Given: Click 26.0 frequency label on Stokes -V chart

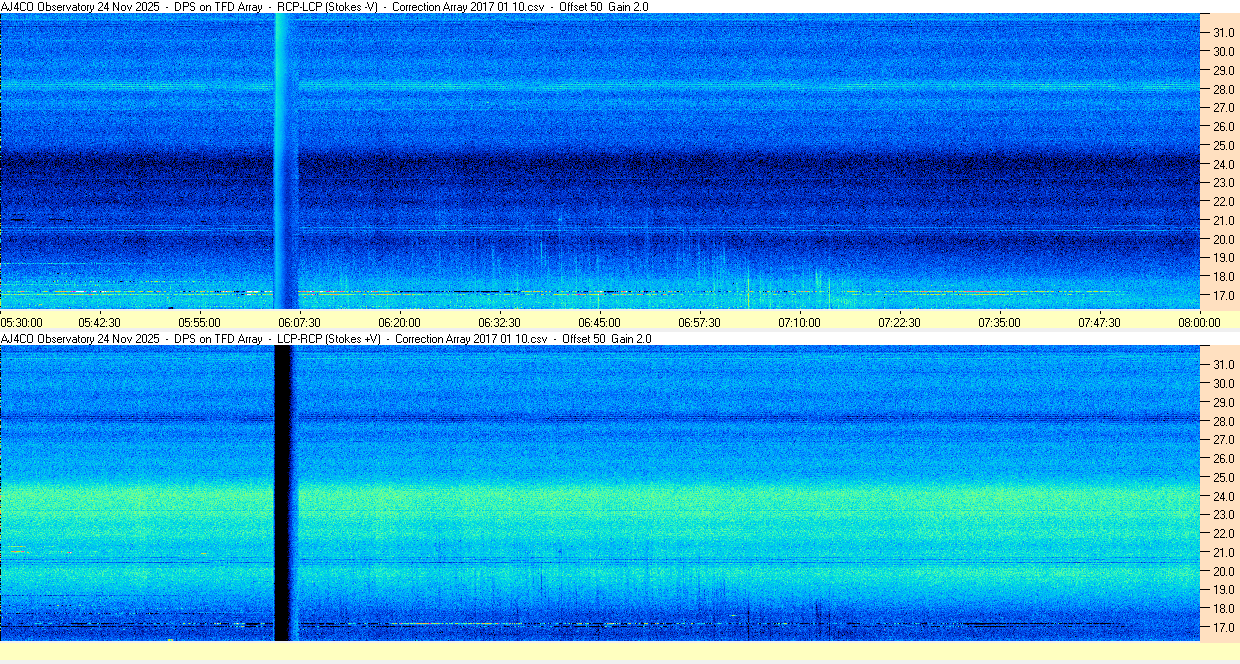Looking at the screenshot, I should pos(1223,127).
